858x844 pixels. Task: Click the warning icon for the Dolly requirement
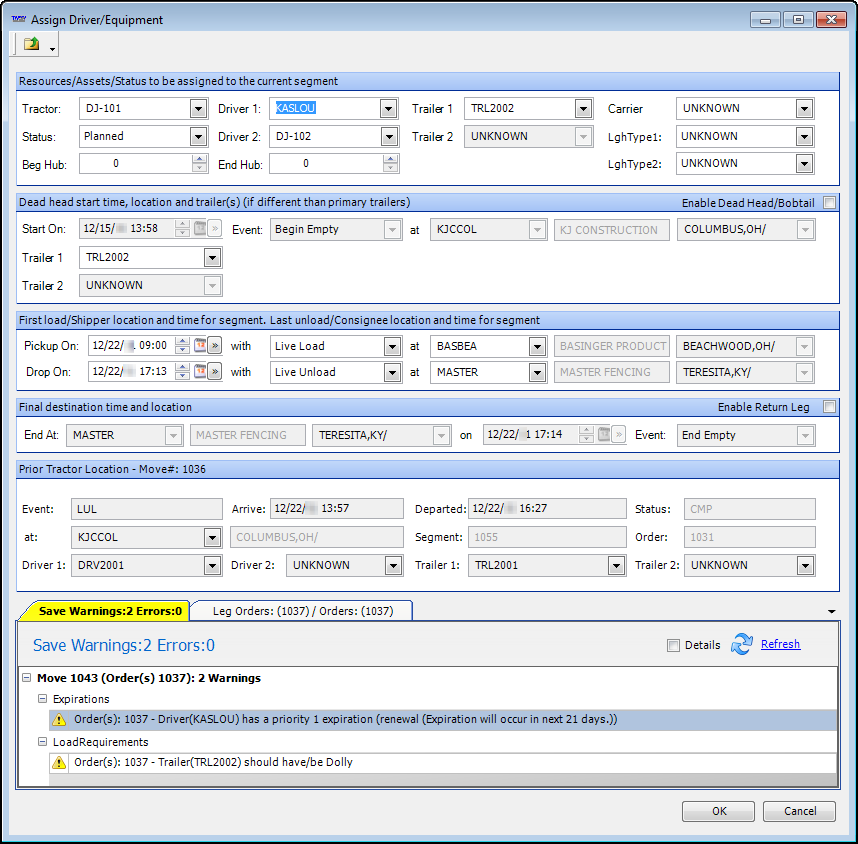pos(59,763)
